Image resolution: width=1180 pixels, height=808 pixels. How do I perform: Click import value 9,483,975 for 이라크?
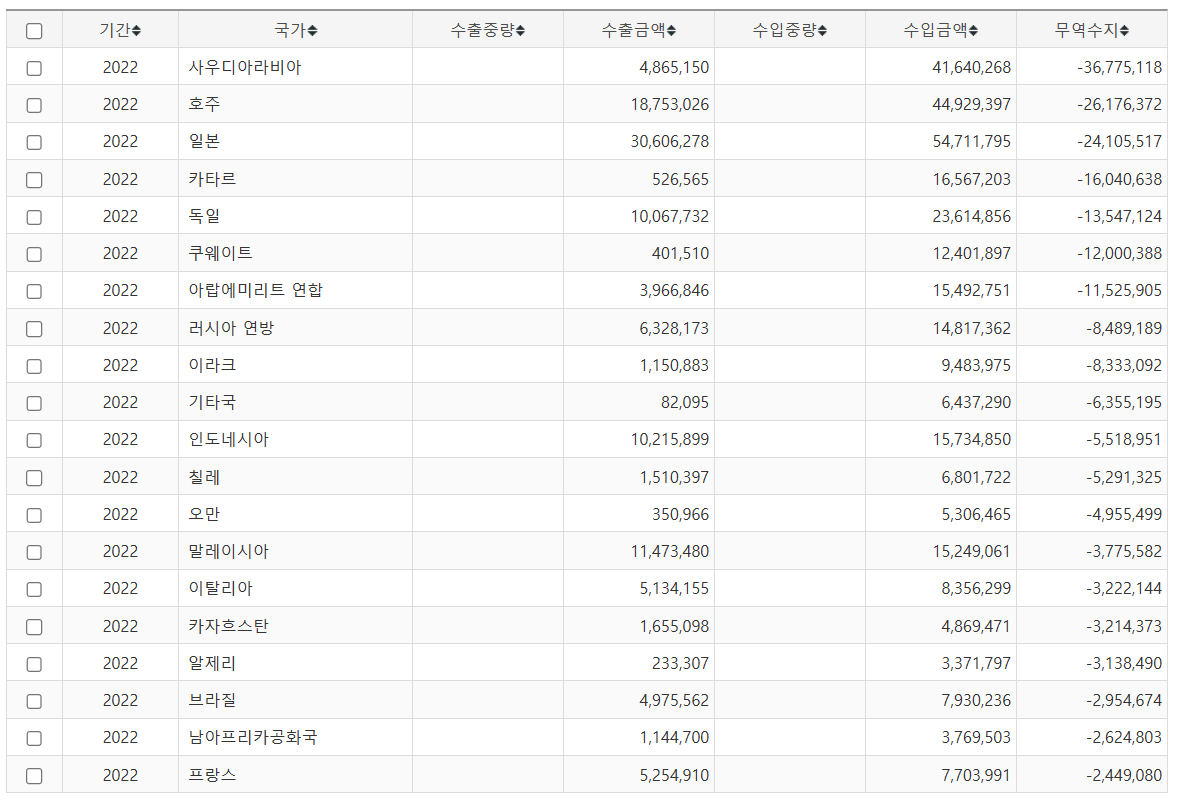tap(976, 365)
